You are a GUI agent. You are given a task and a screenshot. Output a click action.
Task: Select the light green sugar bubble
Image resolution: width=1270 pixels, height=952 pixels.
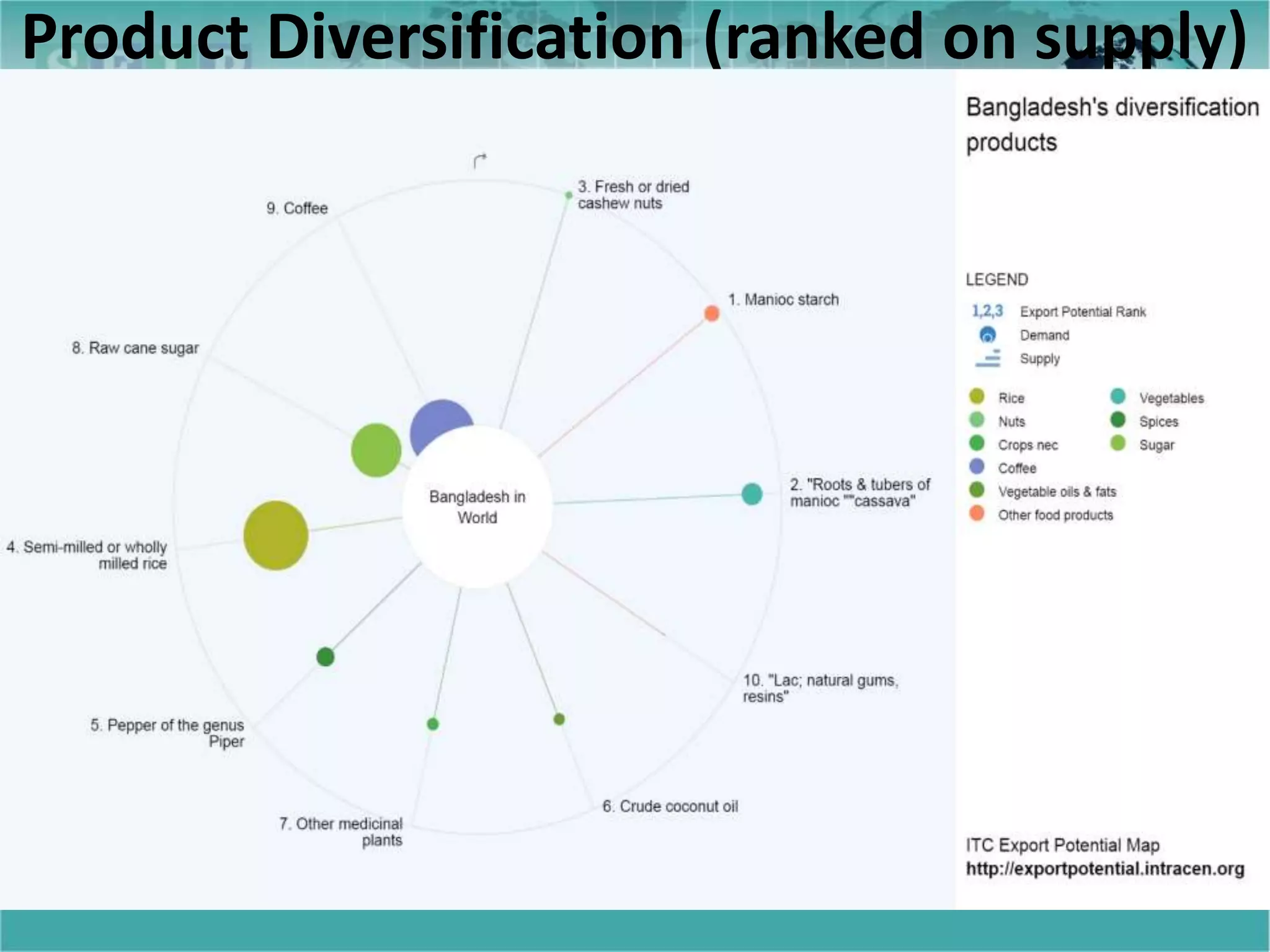(376, 451)
